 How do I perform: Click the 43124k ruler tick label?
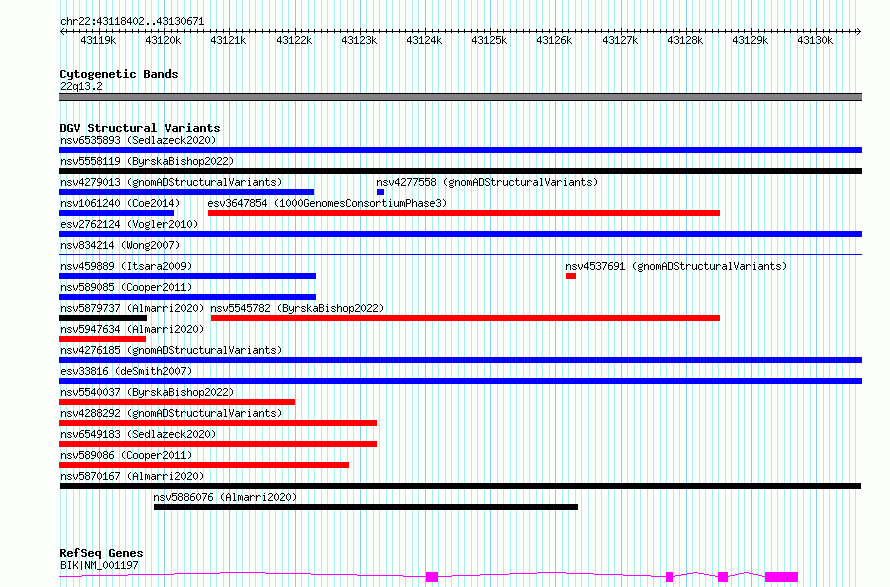[x=424, y=40]
